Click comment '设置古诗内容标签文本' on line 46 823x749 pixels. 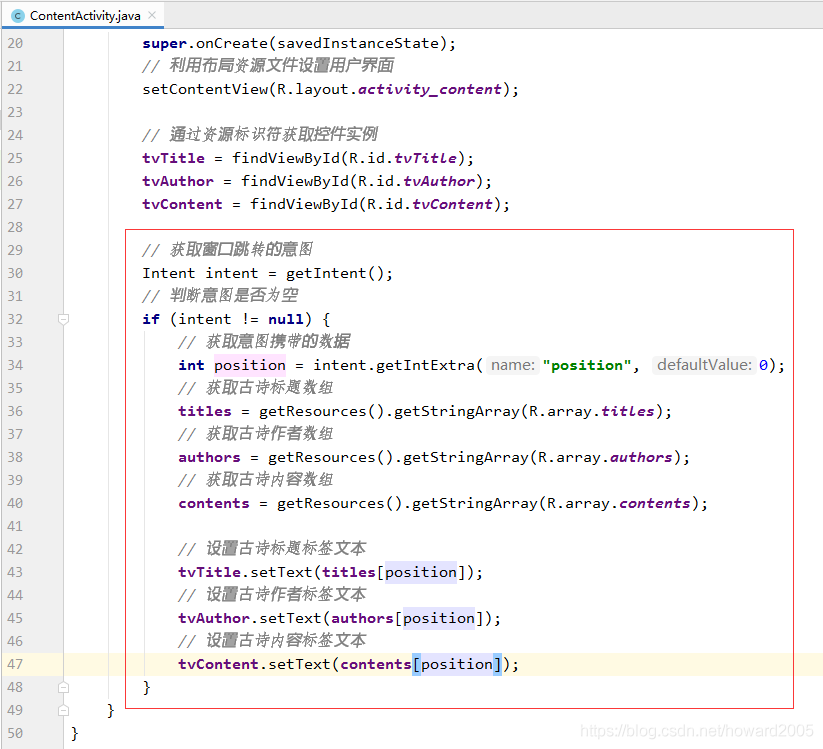286,641
